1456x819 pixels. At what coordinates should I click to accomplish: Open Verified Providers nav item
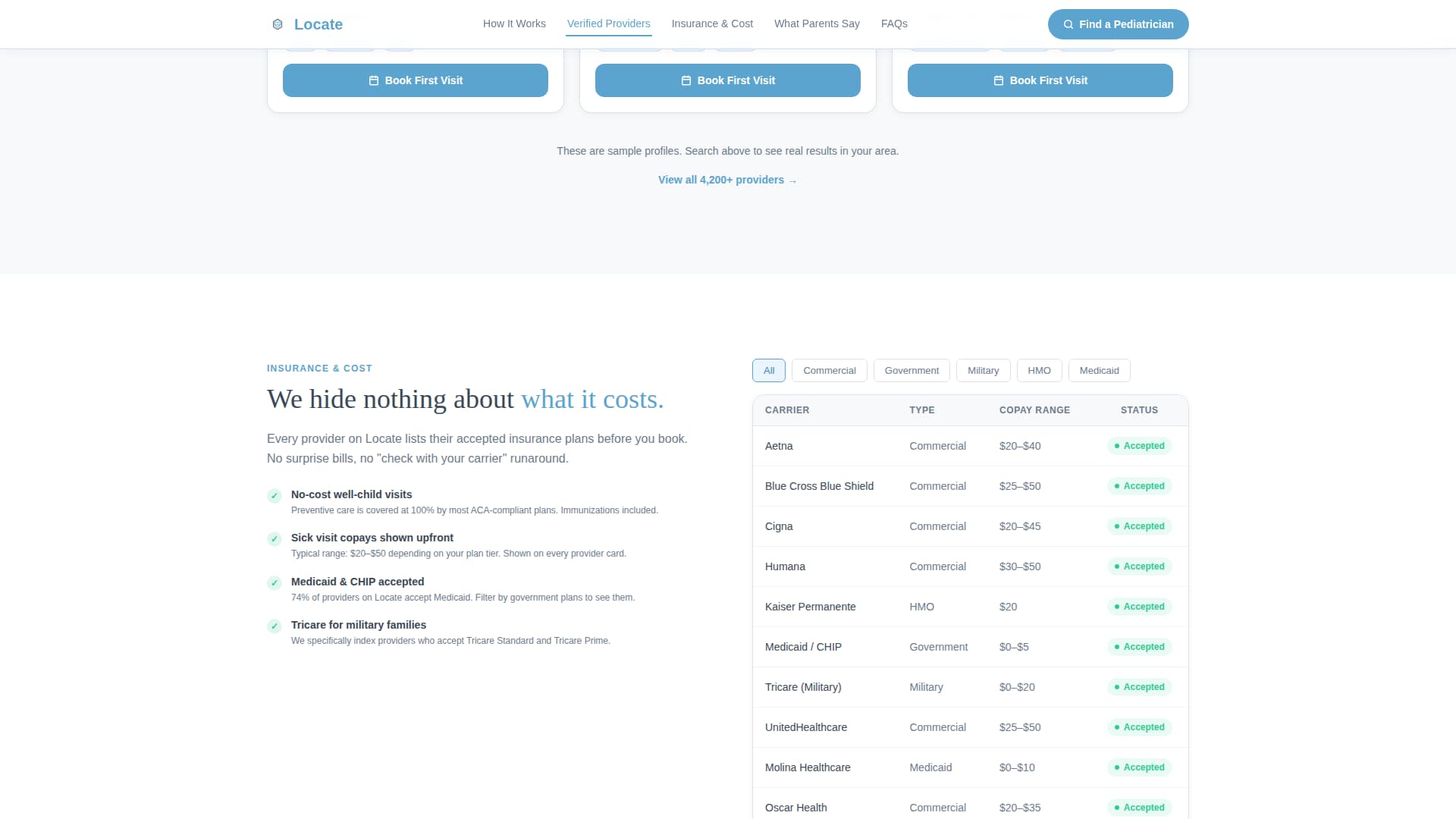pyautogui.click(x=608, y=24)
